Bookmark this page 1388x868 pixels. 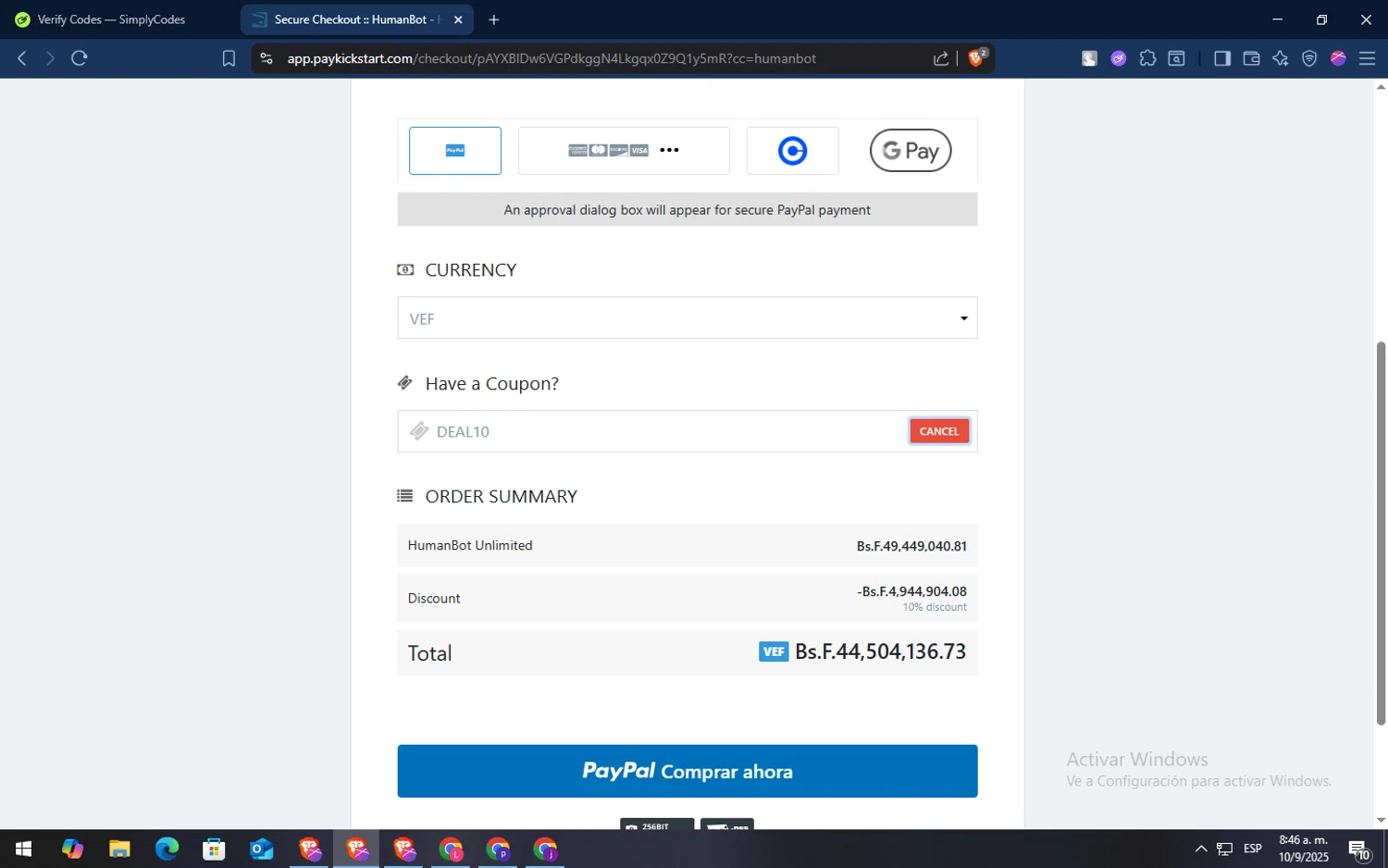click(x=229, y=58)
